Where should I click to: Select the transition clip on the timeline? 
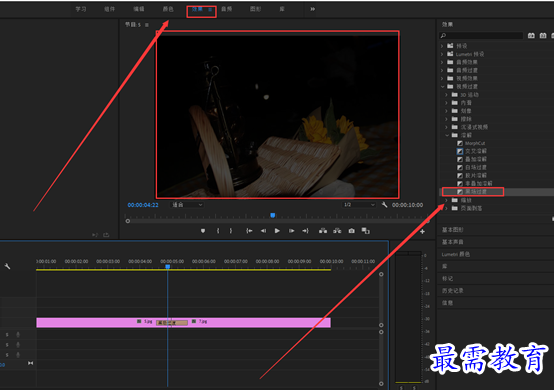[172, 323]
